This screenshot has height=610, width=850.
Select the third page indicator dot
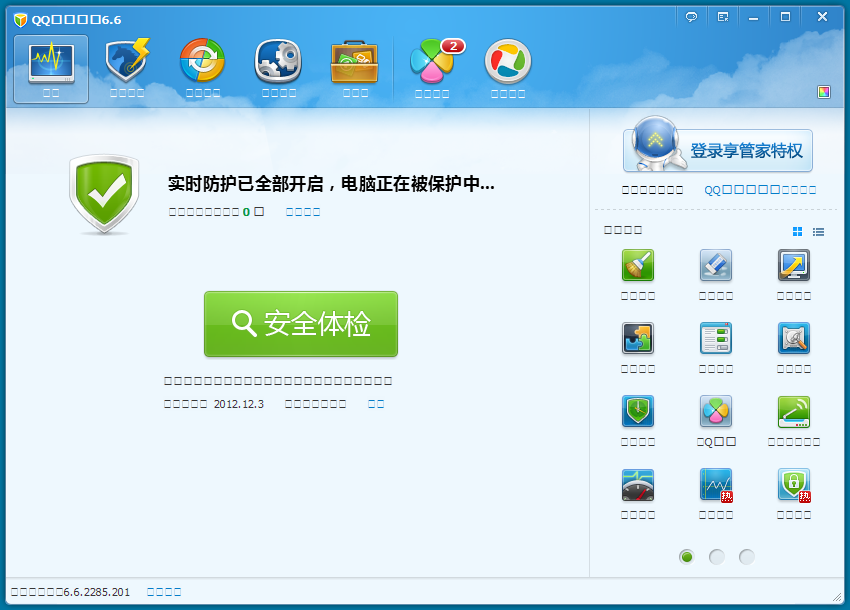[x=747, y=557]
